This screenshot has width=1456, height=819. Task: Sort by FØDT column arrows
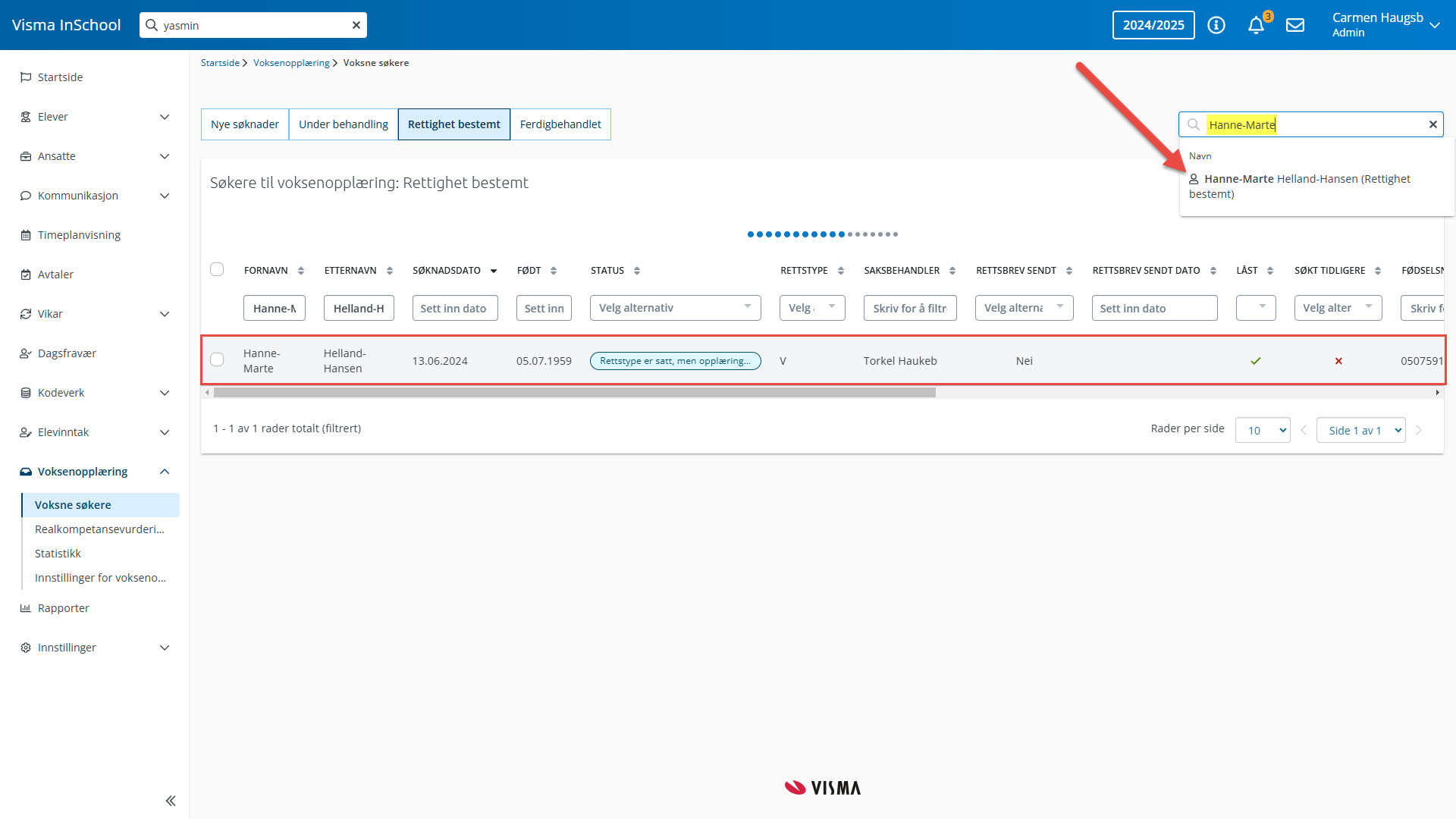tap(554, 271)
